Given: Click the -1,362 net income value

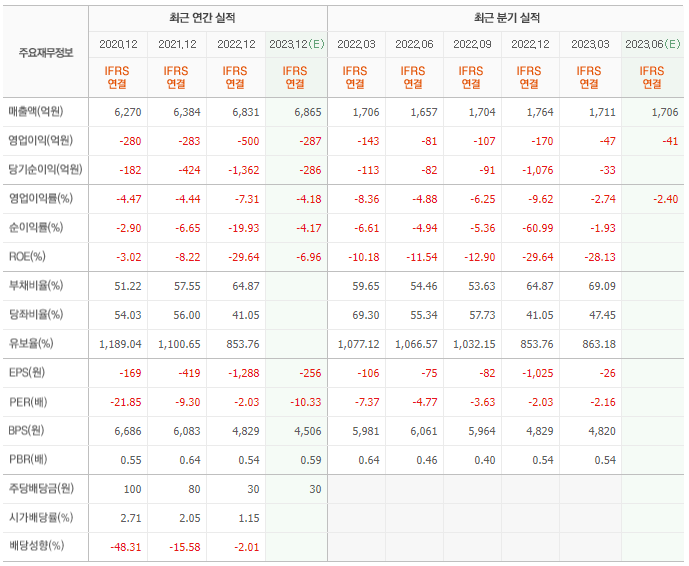Looking at the screenshot, I should point(243,171).
